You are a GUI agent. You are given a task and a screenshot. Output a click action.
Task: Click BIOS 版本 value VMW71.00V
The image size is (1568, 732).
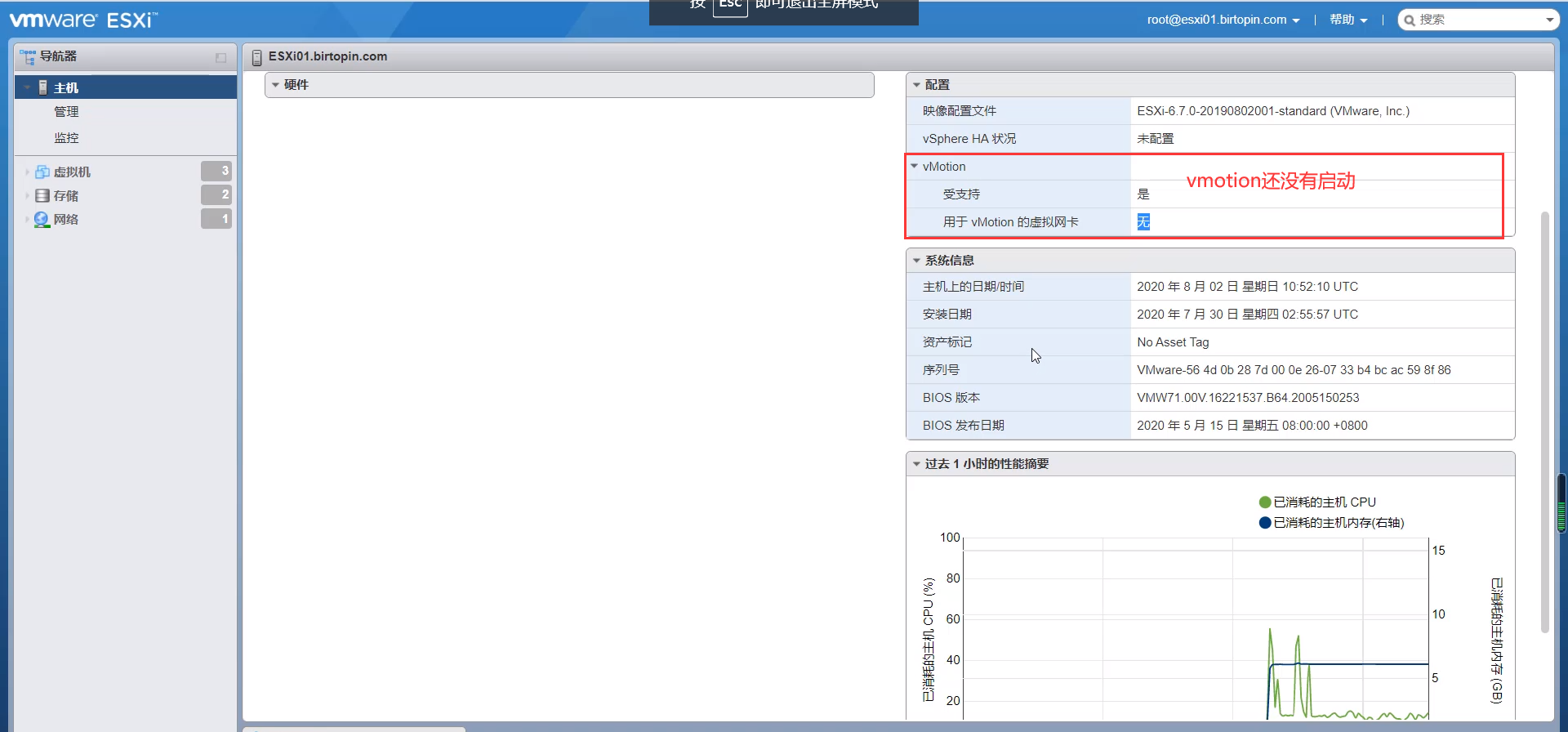[1248, 398]
